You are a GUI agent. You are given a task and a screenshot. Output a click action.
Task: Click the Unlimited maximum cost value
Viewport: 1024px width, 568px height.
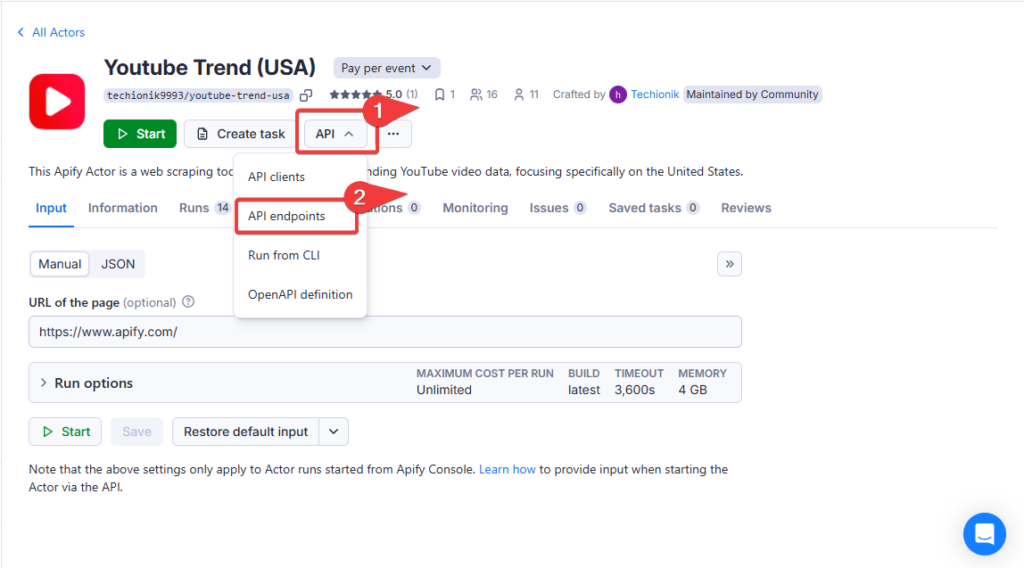pos(444,390)
